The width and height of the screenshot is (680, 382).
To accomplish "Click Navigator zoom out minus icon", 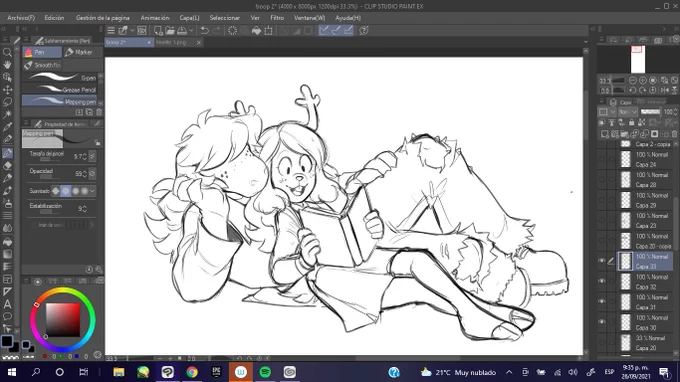I will (x=633, y=81).
